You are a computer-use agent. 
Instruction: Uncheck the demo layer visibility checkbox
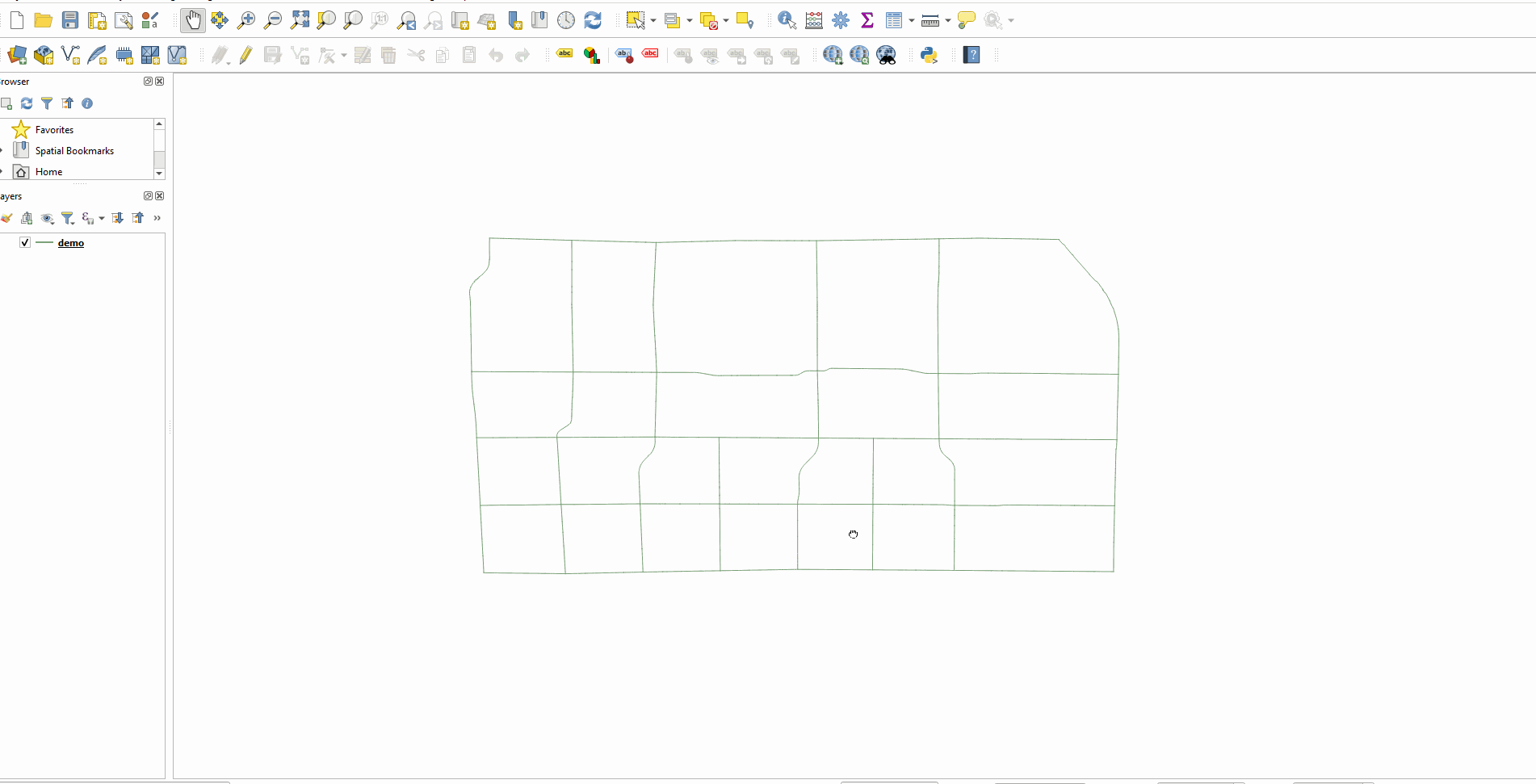click(25, 242)
